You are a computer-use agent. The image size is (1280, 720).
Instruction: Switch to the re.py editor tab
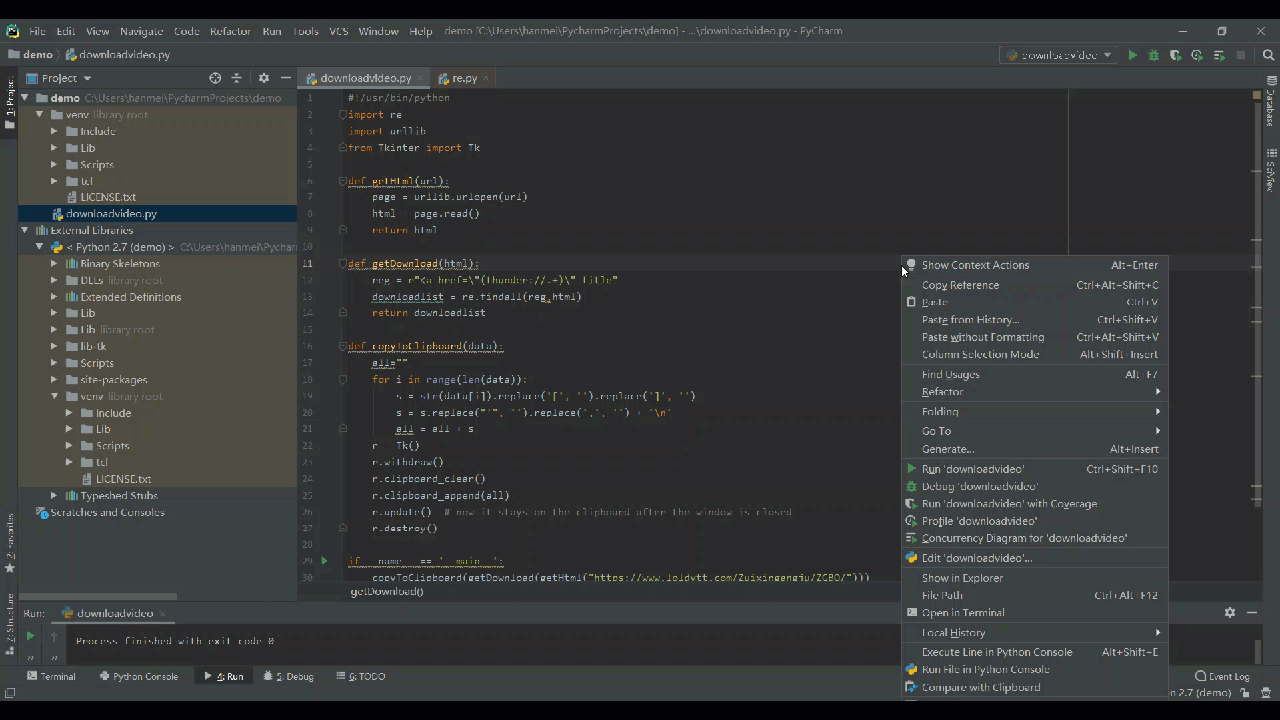point(464,78)
